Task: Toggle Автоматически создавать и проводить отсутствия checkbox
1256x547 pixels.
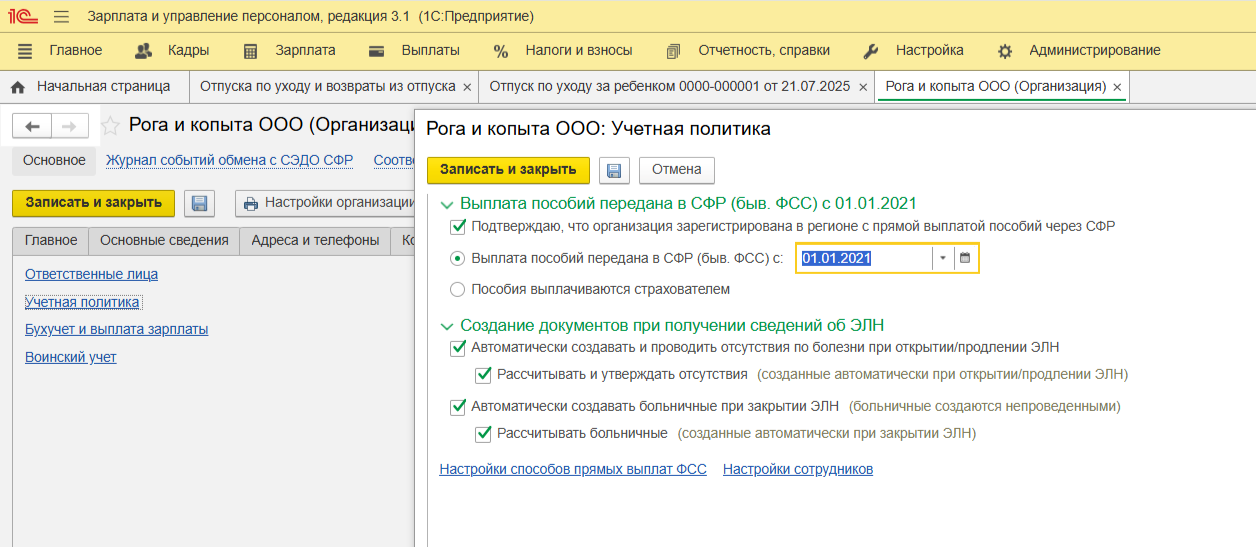Action: [458, 348]
